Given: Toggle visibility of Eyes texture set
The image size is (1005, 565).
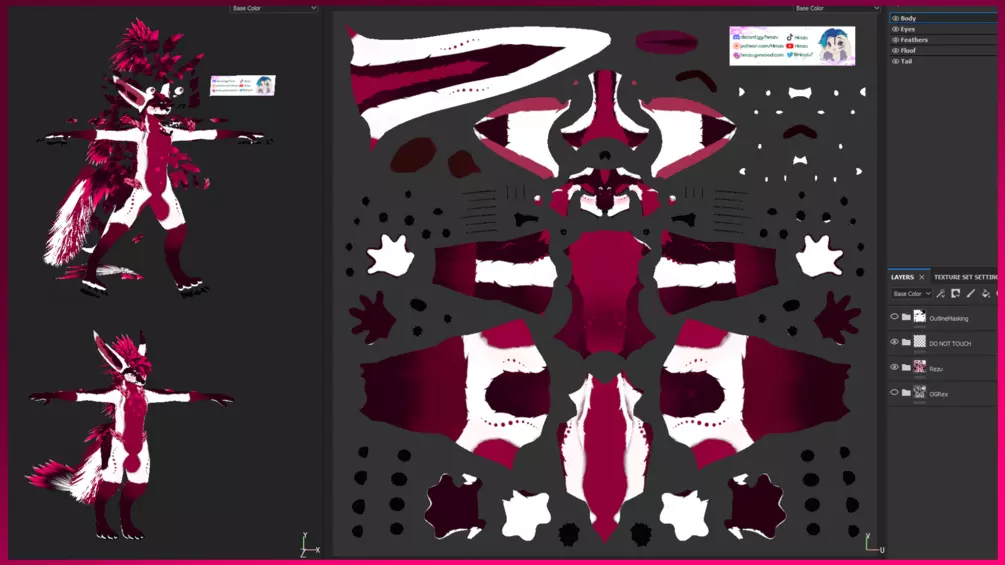Looking at the screenshot, I should tap(895, 29).
